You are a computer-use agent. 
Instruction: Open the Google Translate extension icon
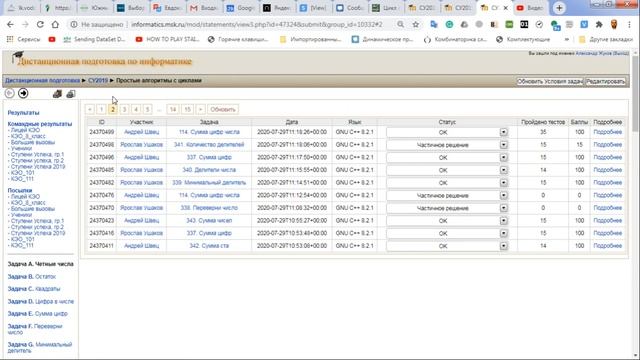(434, 24)
